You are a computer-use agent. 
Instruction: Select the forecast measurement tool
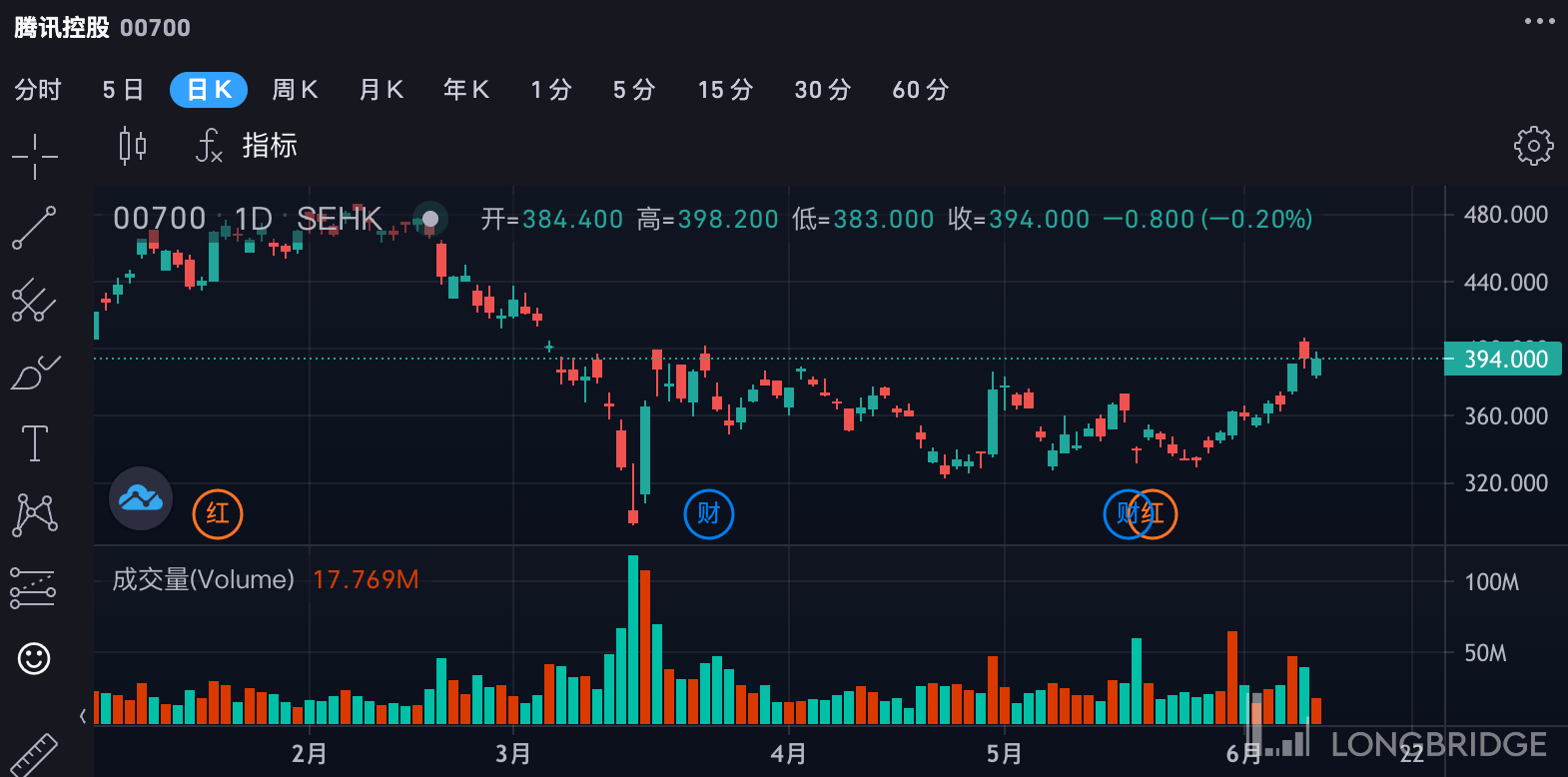coord(33,588)
